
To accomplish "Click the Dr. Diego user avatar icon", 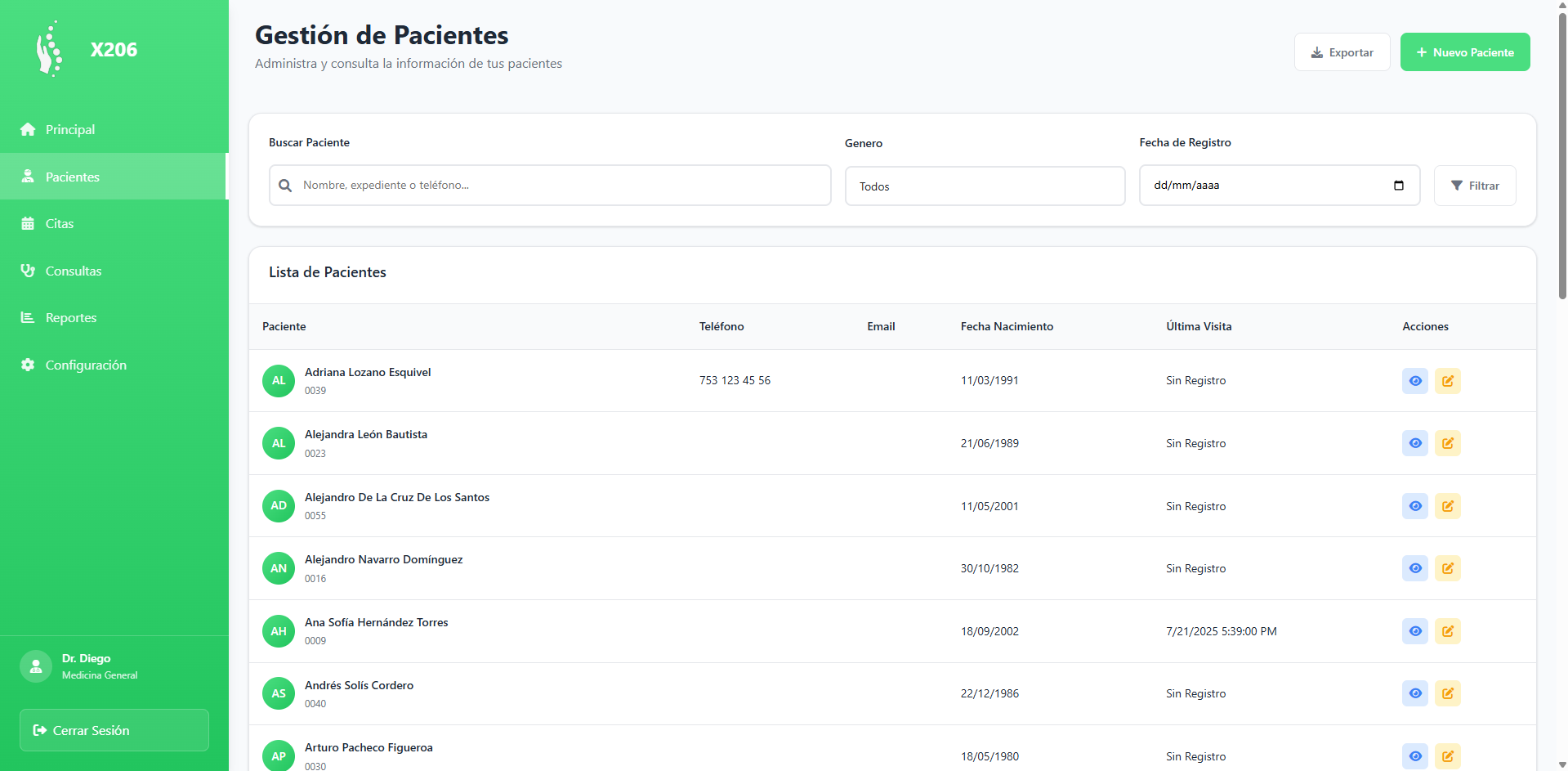I will tap(36, 666).
